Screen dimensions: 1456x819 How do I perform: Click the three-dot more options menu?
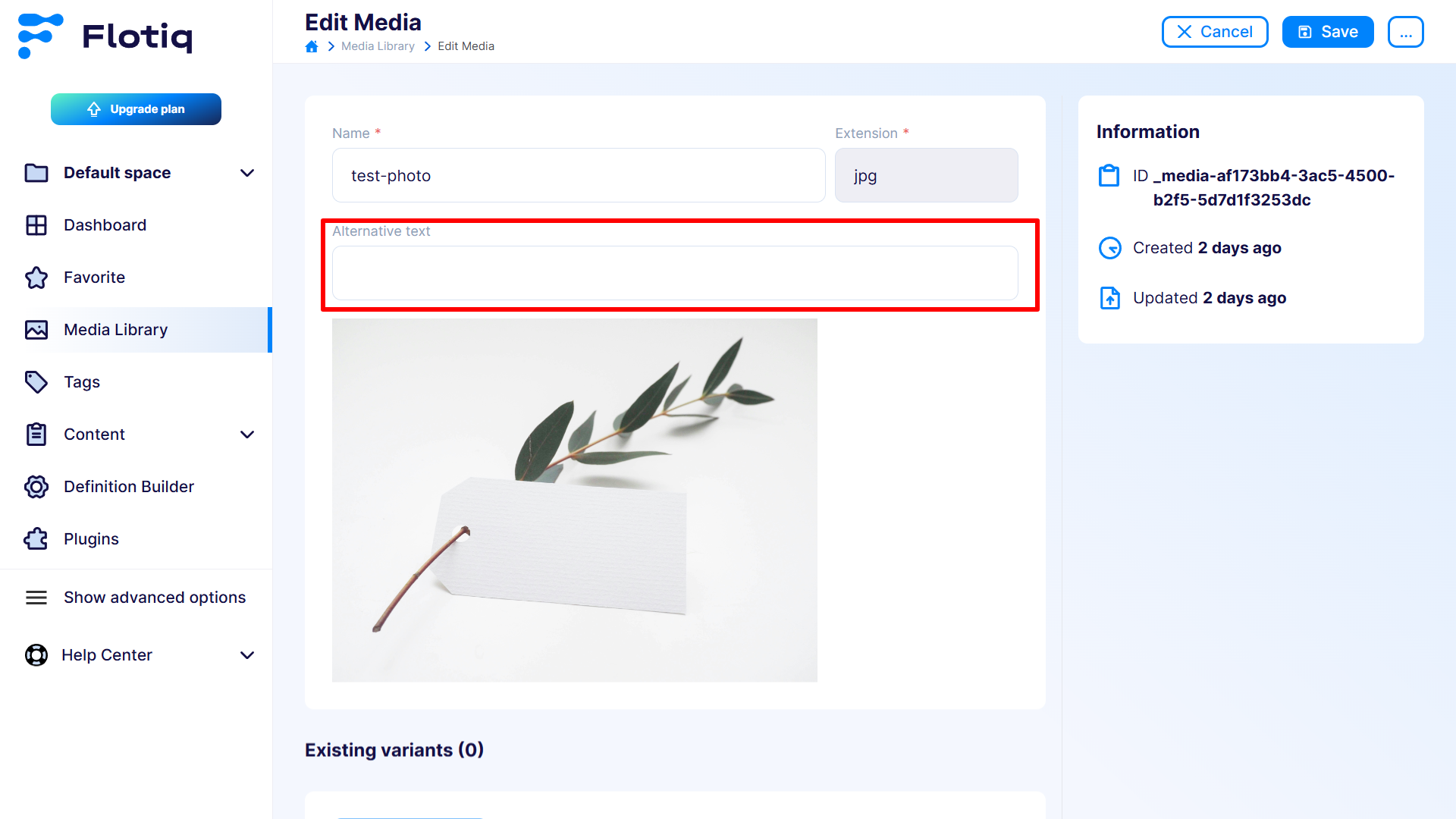[1406, 32]
